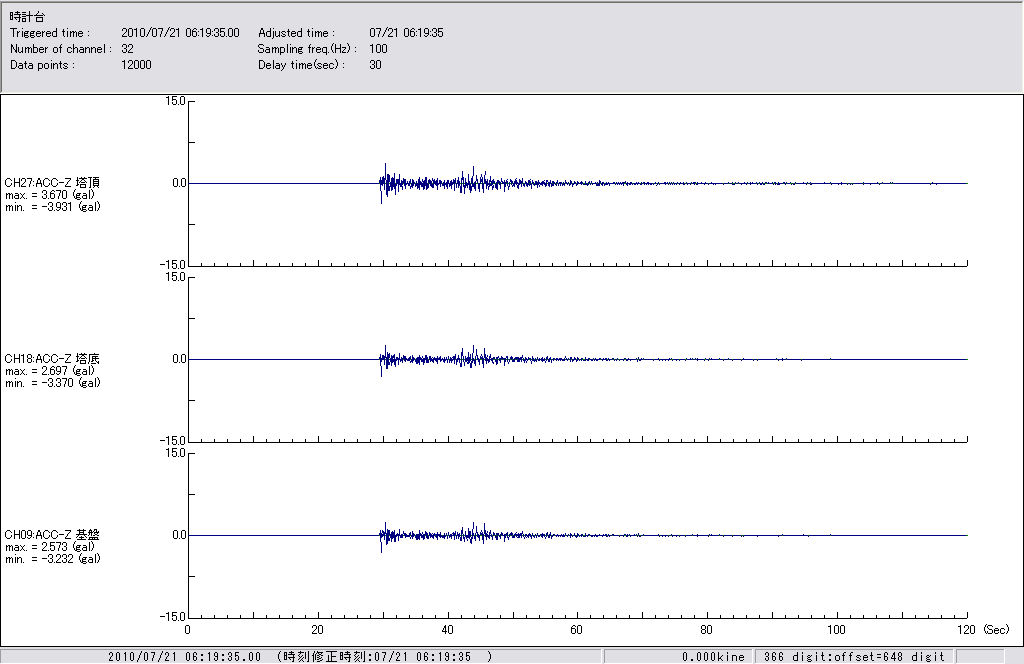
Task: Click the 366 digit:offset=648 digit status field
Action: click(853, 657)
